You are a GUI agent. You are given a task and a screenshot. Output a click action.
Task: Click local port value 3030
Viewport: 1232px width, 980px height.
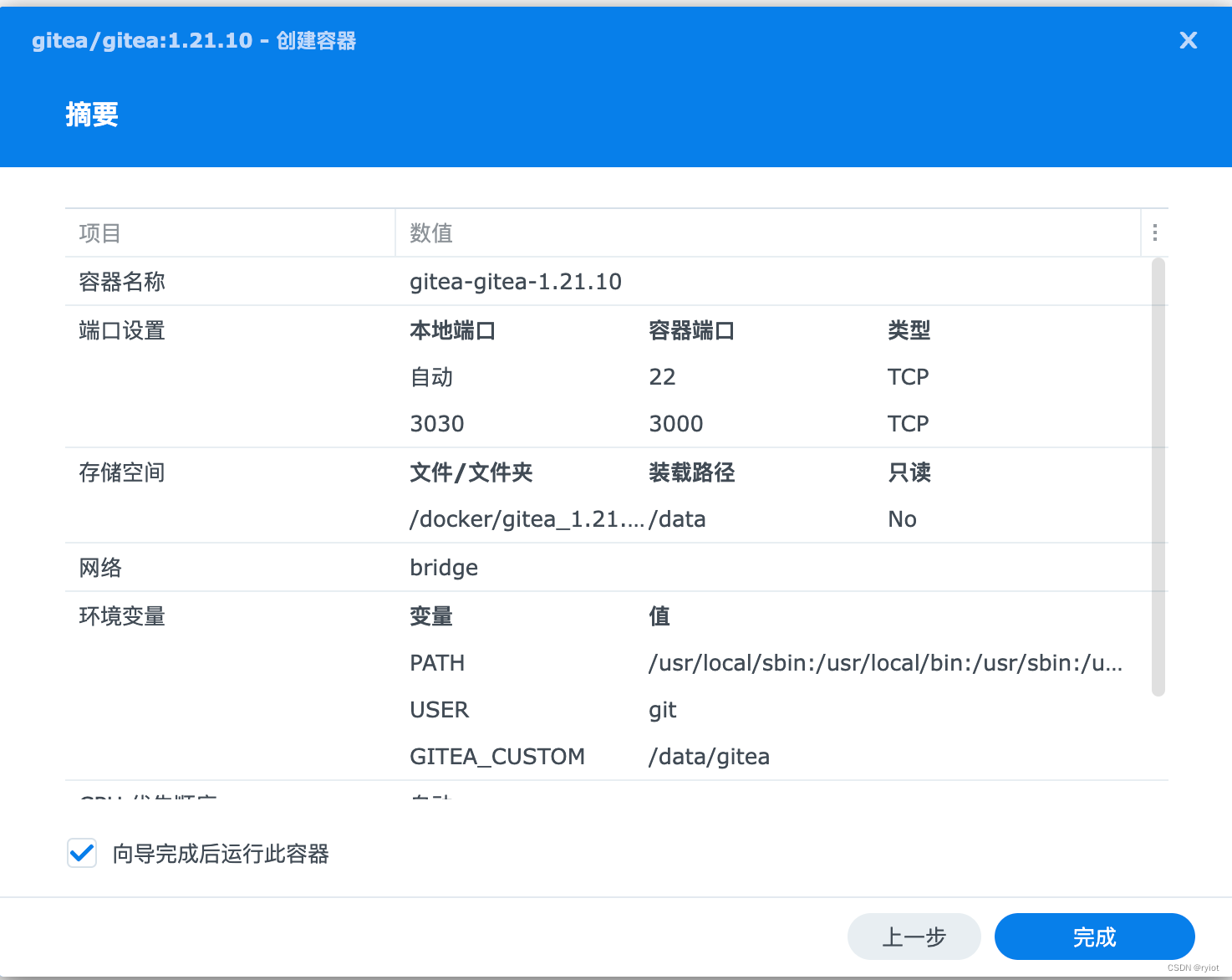point(437,424)
